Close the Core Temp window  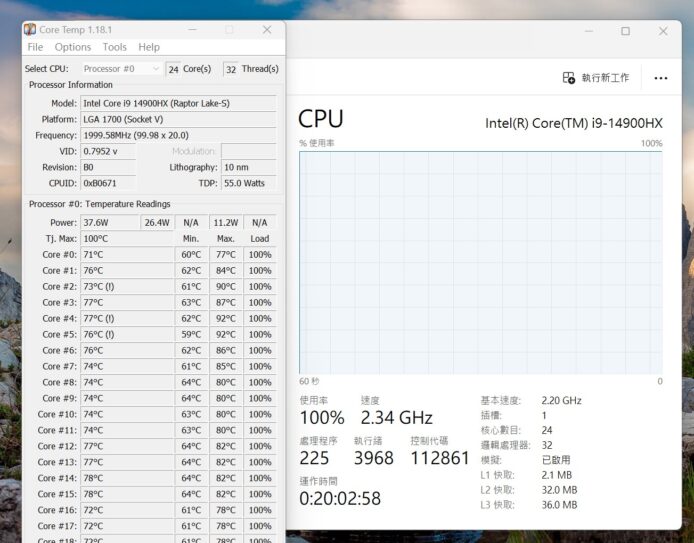(x=267, y=30)
